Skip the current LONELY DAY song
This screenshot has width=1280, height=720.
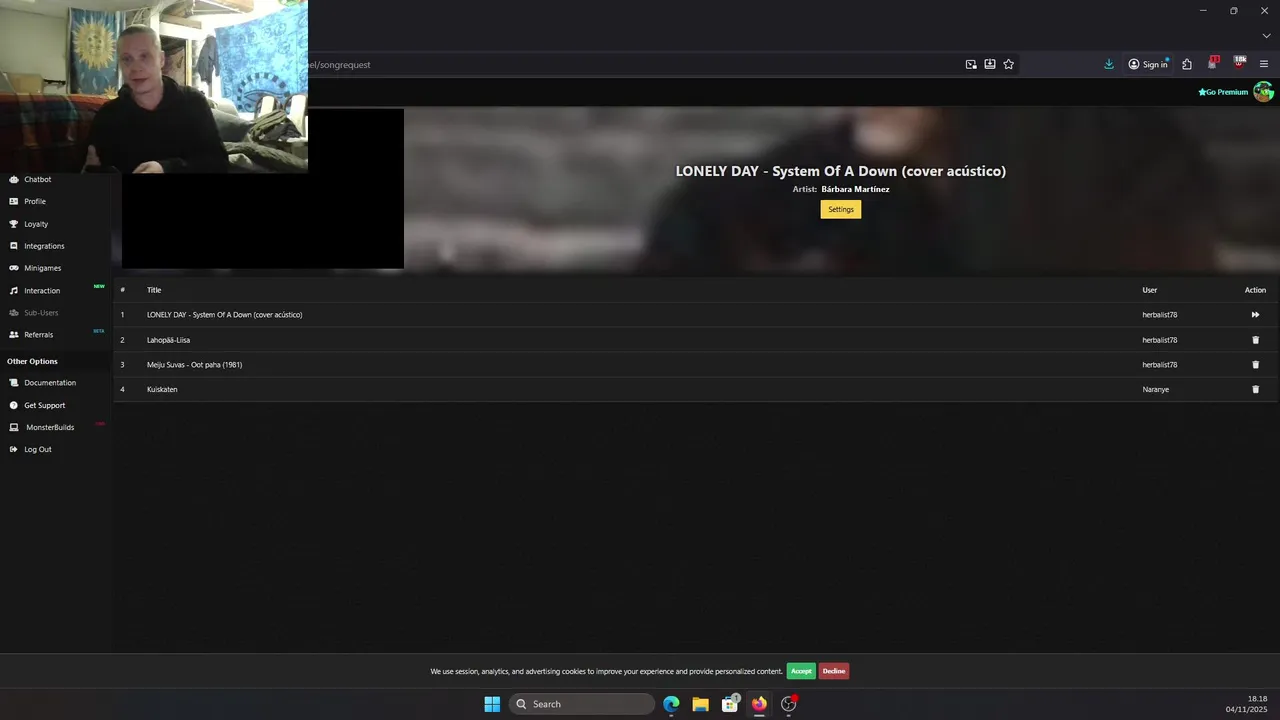pos(1255,315)
